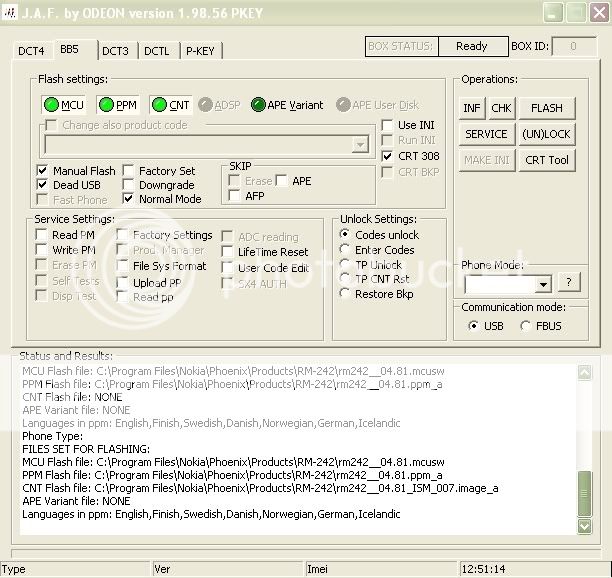This screenshot has width=612, height=578.
Task: Click the log scrollbar up arrow
Action: [584, 372]
